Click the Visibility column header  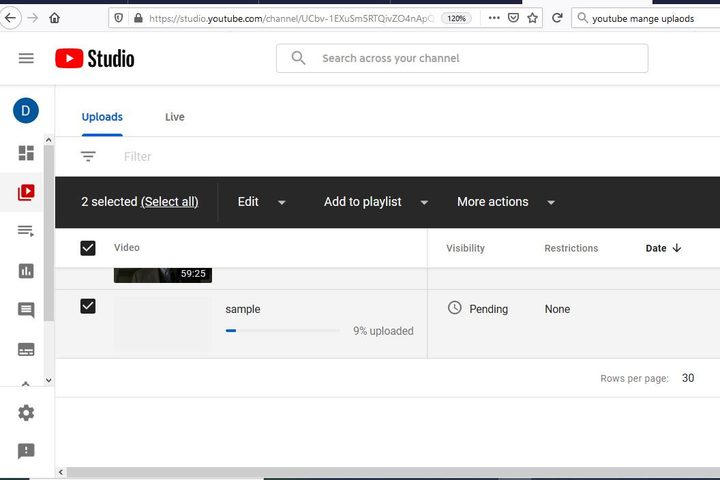coord(466,248)
